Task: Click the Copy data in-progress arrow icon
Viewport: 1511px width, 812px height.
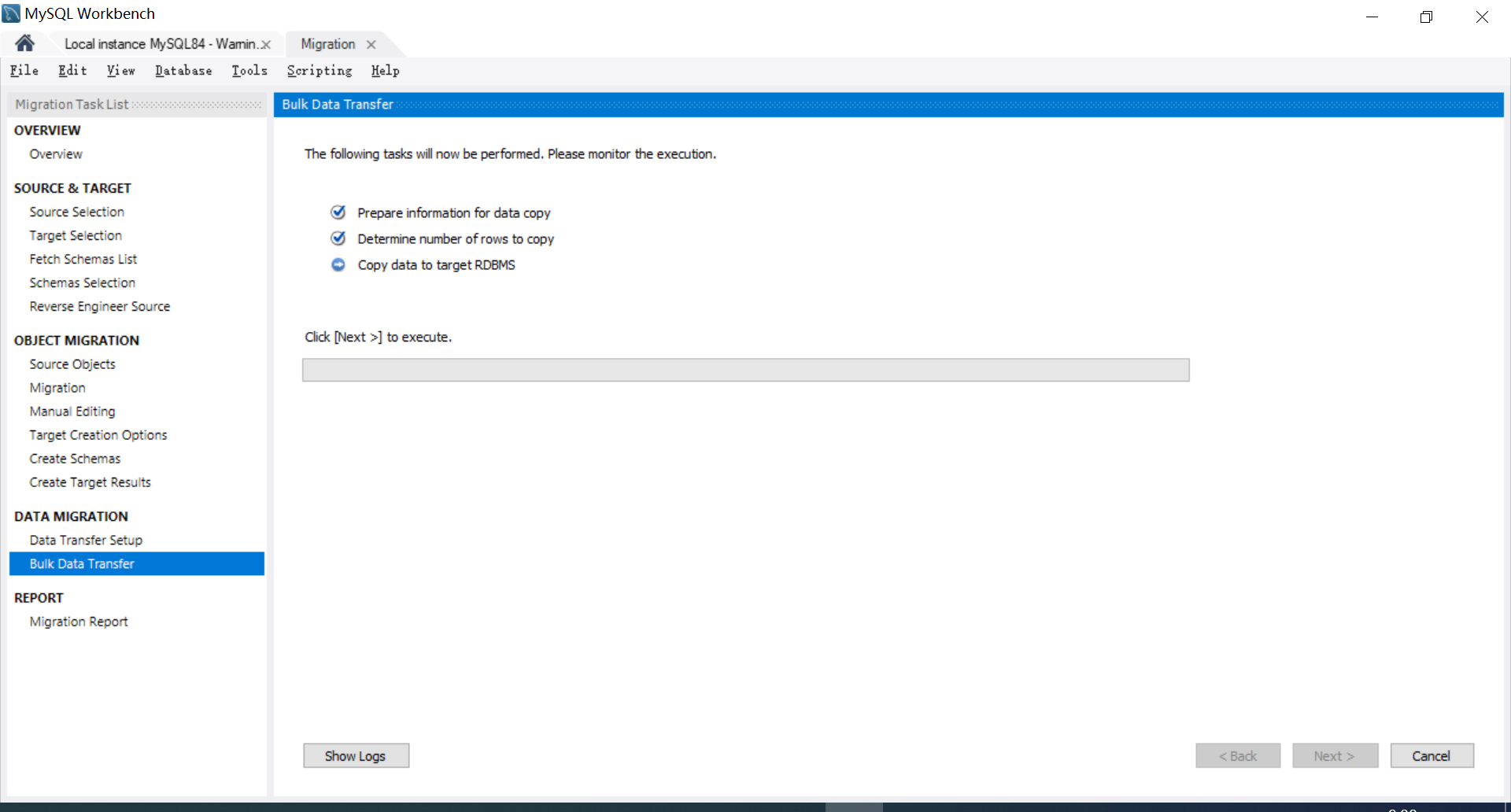Action: [x=338, y=264]
